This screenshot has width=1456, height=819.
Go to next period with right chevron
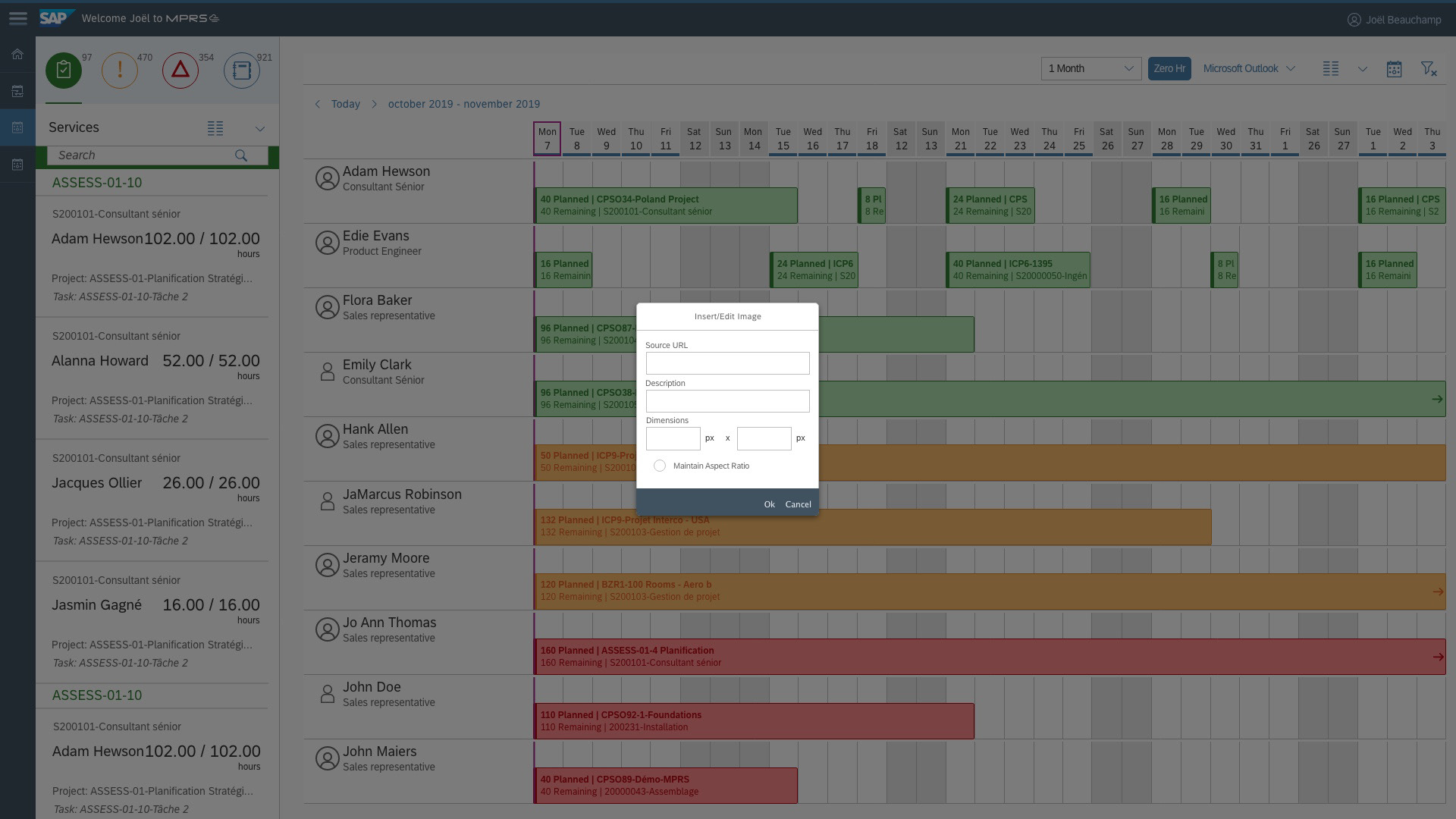[x=375, y=104]
